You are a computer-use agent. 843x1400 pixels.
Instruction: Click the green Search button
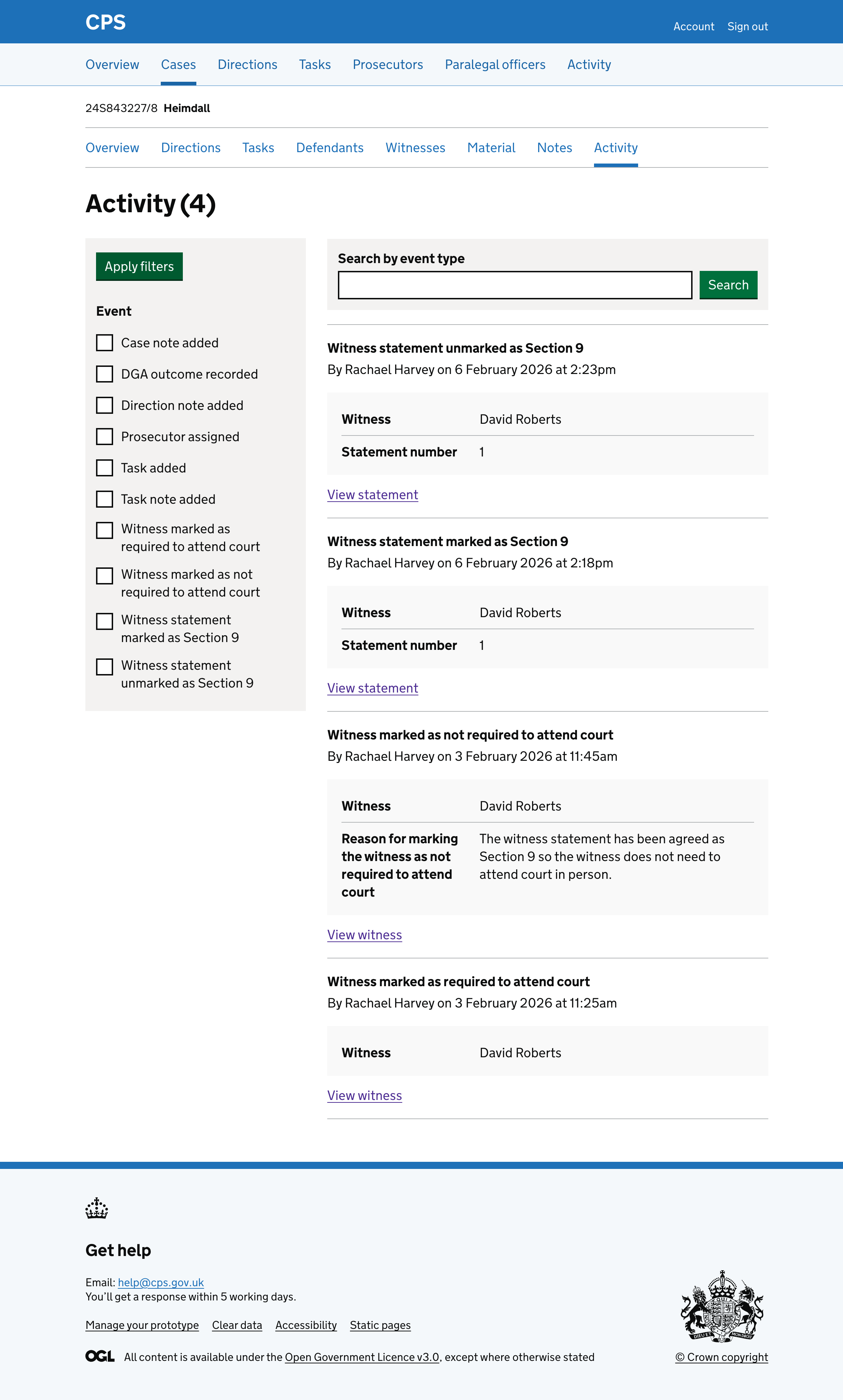coord(728,285)
